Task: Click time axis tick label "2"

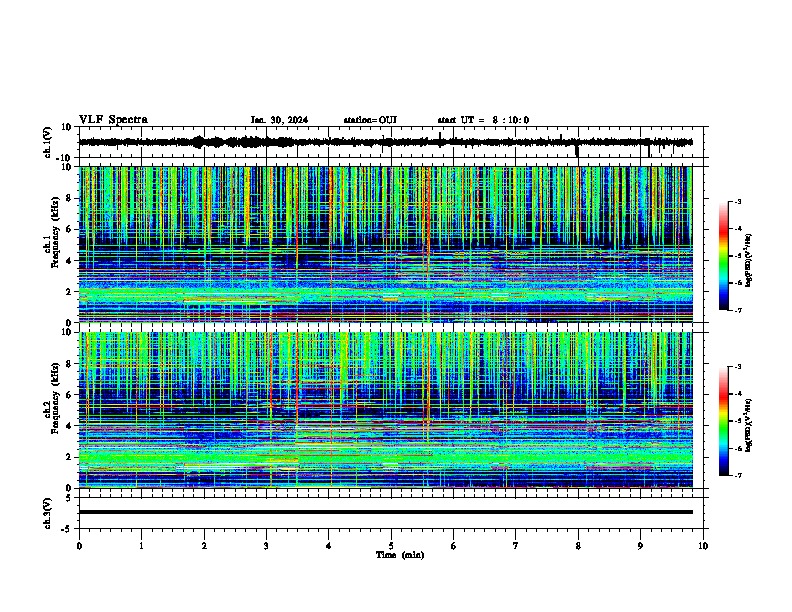Action: point(204,546)
